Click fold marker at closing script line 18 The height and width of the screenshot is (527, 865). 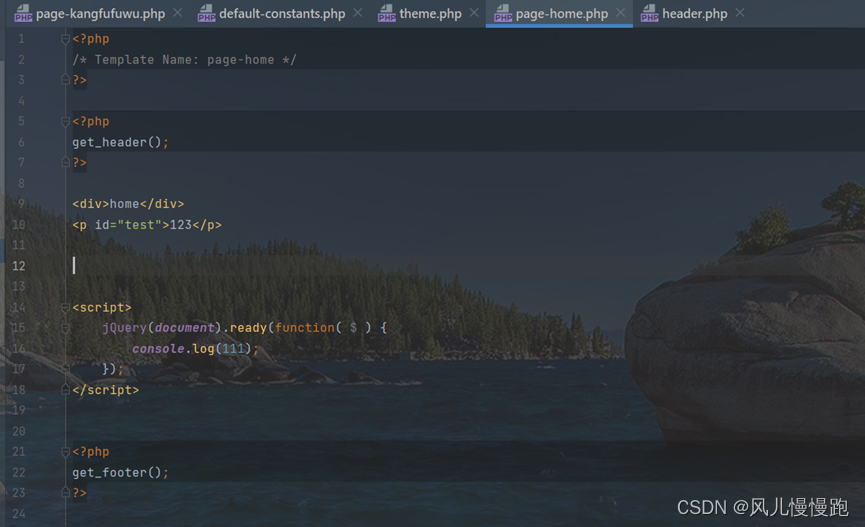(65, 390)
